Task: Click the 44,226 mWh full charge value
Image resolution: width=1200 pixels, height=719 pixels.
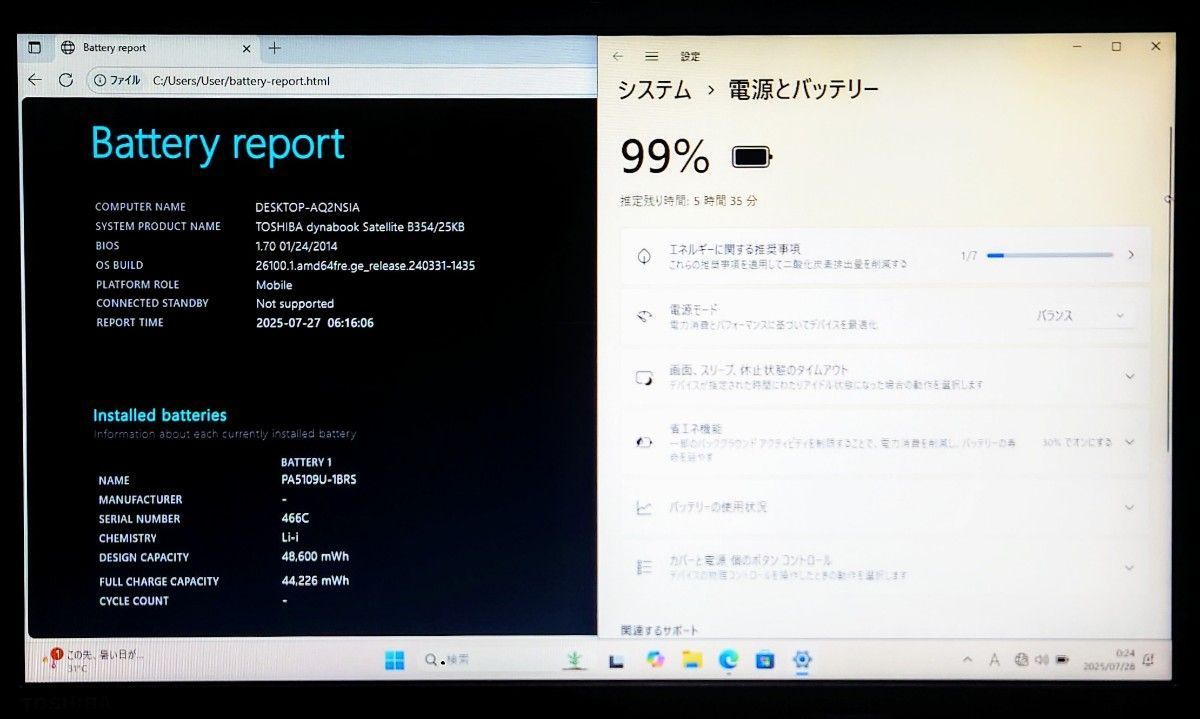Action: 315,581
